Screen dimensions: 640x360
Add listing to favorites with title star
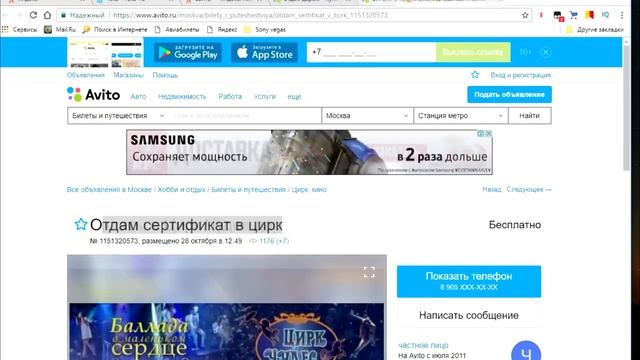[80, 224]
